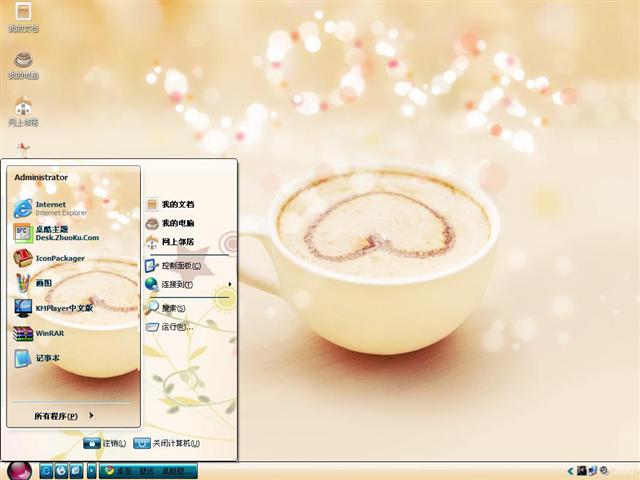The image size is (640, 480).
Task: Expand the Quick Launch overflow arrow
Action: click(91, 471)
